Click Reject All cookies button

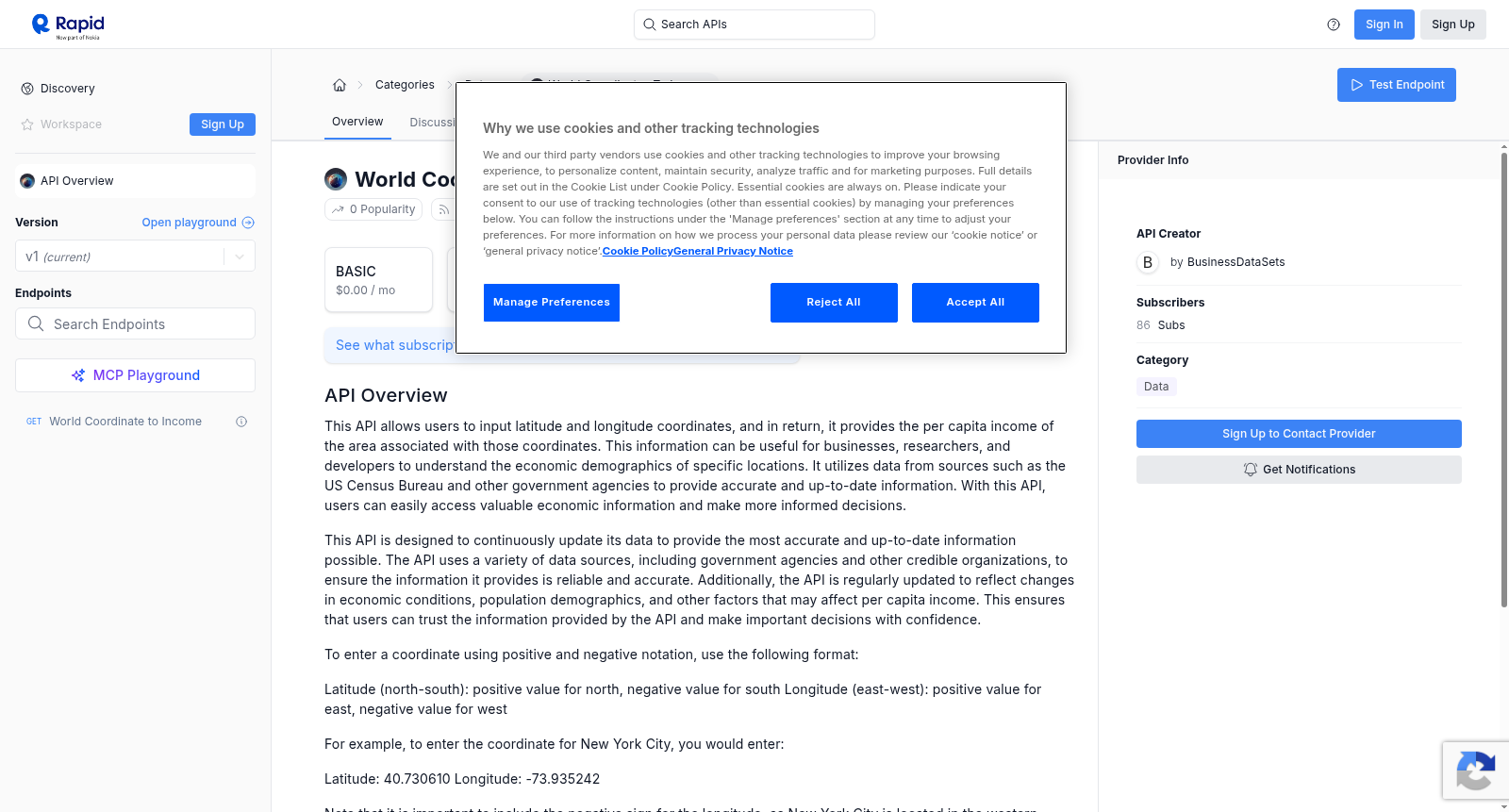[834, 303]
